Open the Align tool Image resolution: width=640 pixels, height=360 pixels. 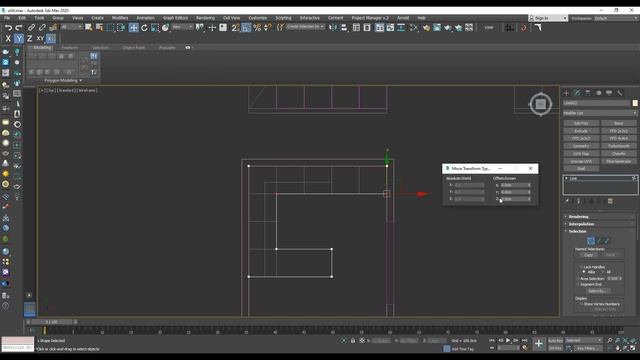(x=344, y=27)
